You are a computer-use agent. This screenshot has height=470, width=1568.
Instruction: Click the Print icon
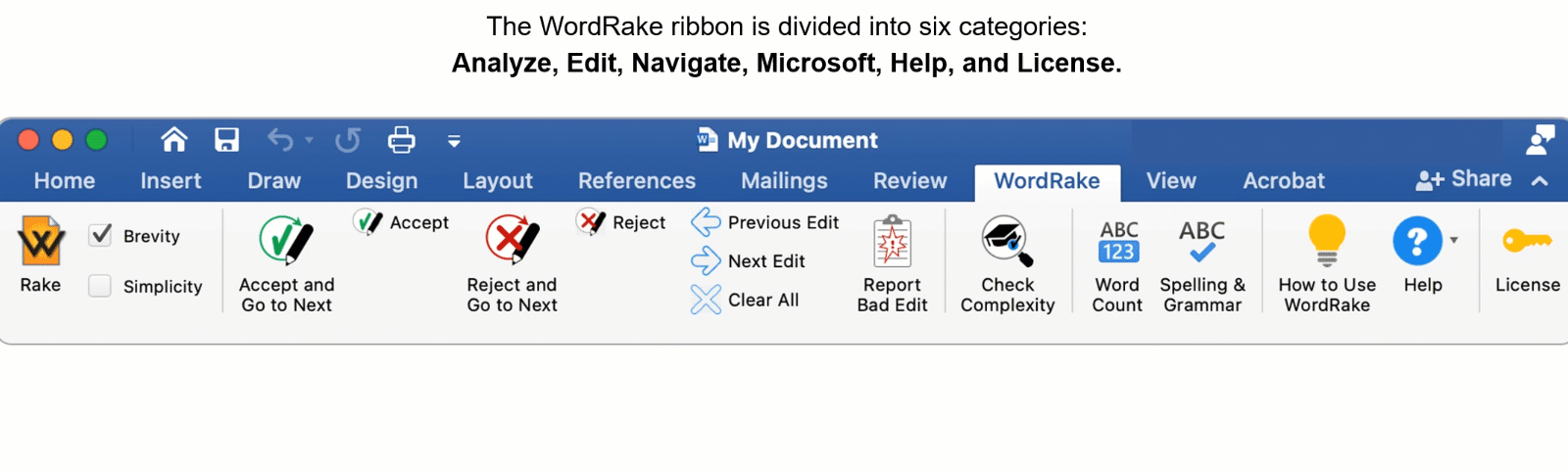[402, 140]
